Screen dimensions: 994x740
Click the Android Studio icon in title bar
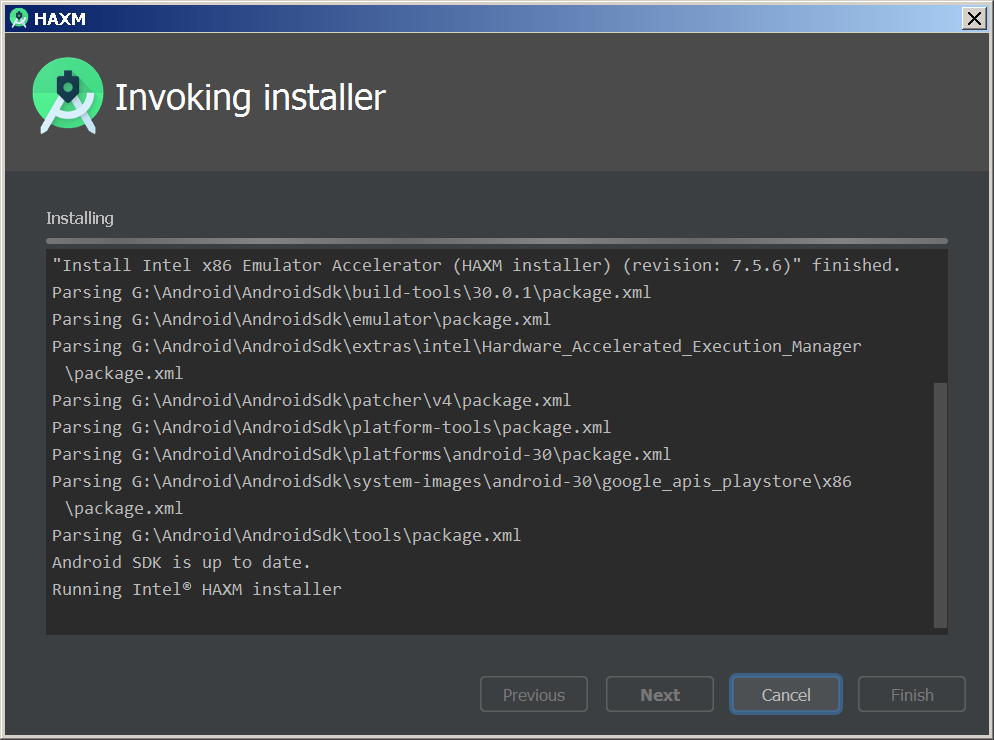[x=19, y=18]
